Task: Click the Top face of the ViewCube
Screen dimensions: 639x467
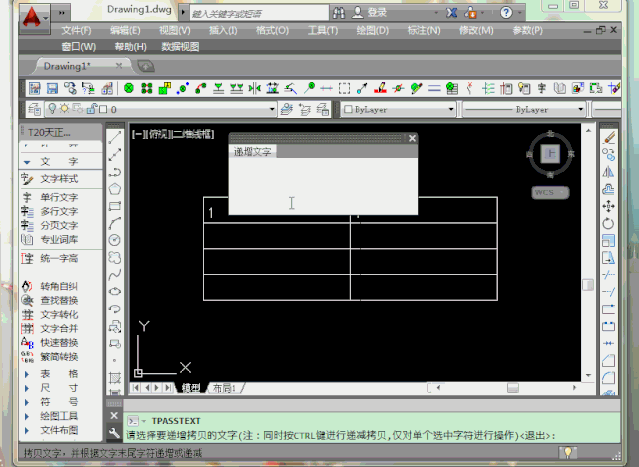Action: [550, 154]
